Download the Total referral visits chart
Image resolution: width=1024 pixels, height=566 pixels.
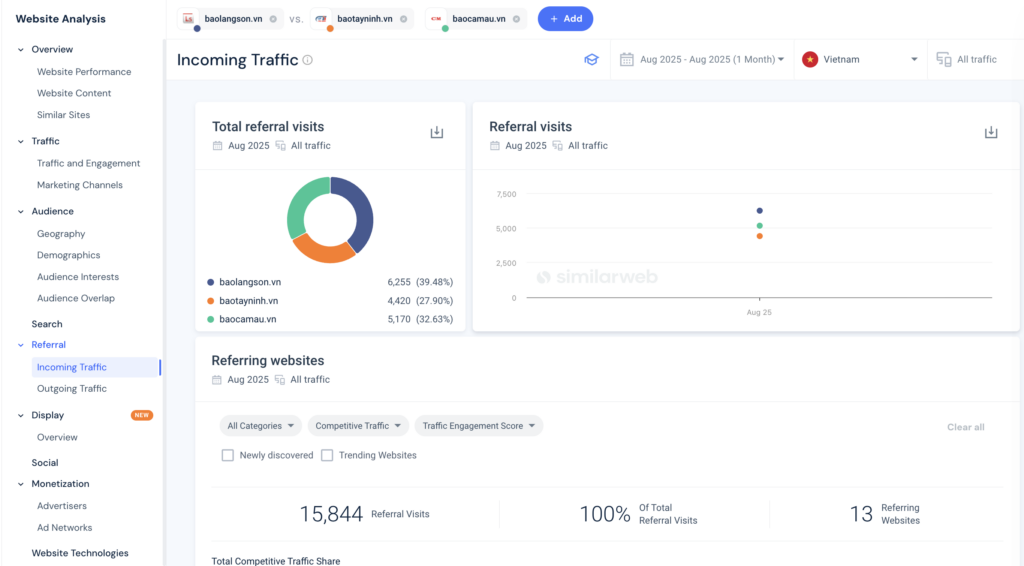click(x=436, y=133)
